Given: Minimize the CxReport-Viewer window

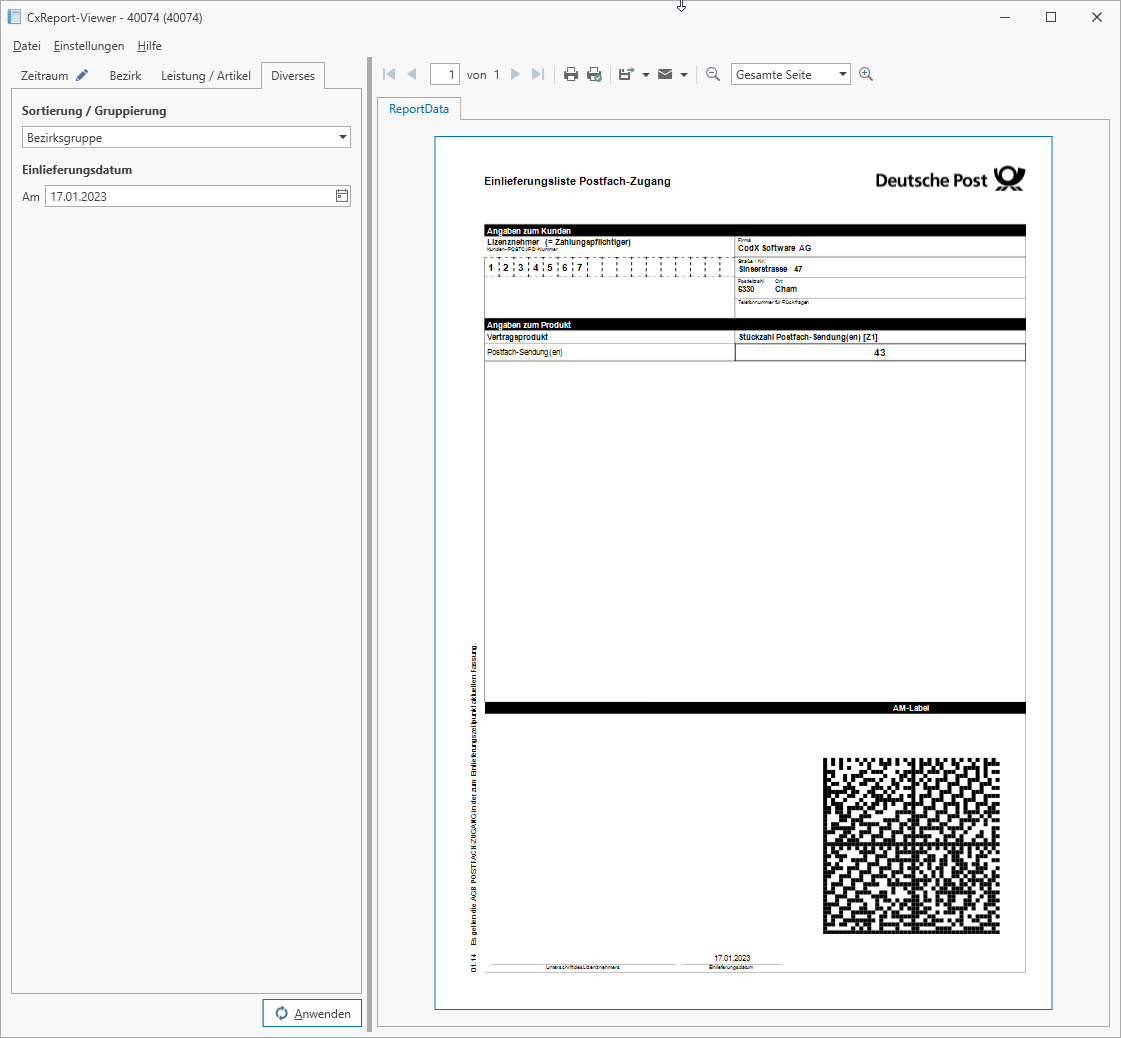Looking at the screenshot, I should [1005, 17].
